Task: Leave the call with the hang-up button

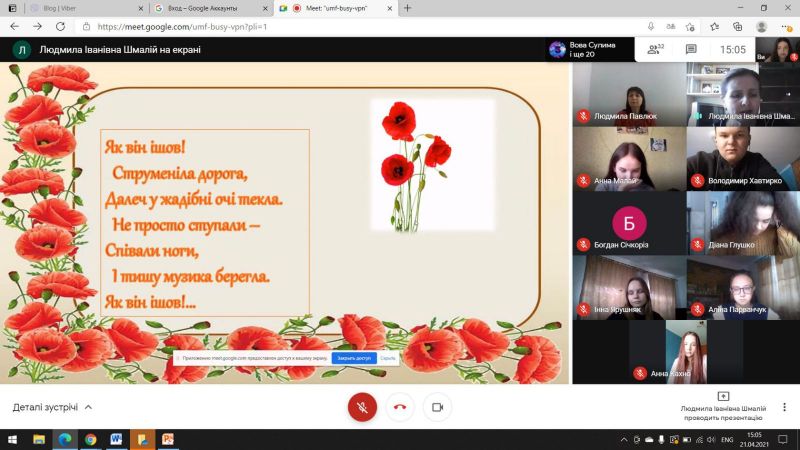Action: coord(400,407)
